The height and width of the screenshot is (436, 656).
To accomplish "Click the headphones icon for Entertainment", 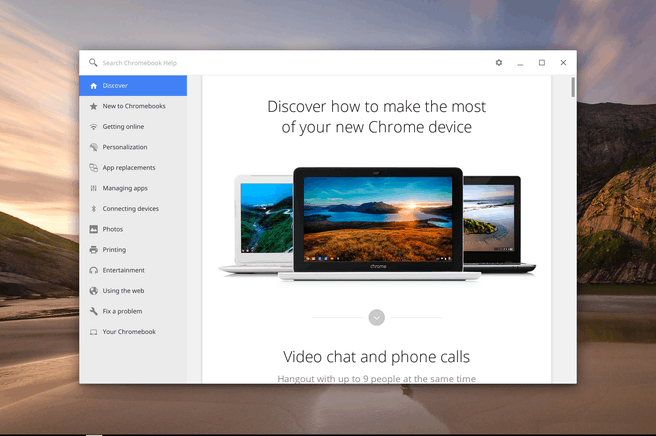I will tap(93, 270).
